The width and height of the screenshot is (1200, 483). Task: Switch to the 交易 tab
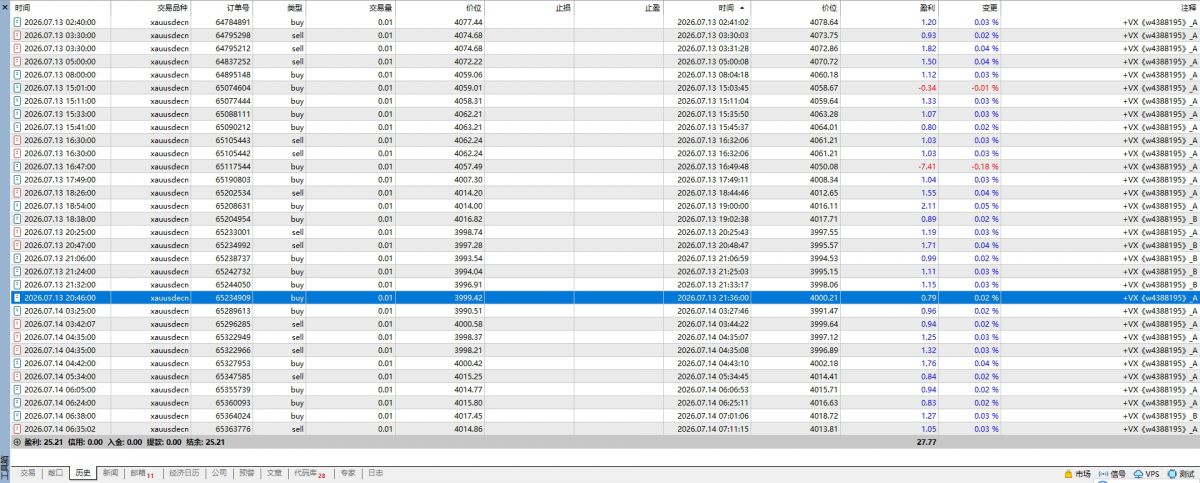coord(27,473)
